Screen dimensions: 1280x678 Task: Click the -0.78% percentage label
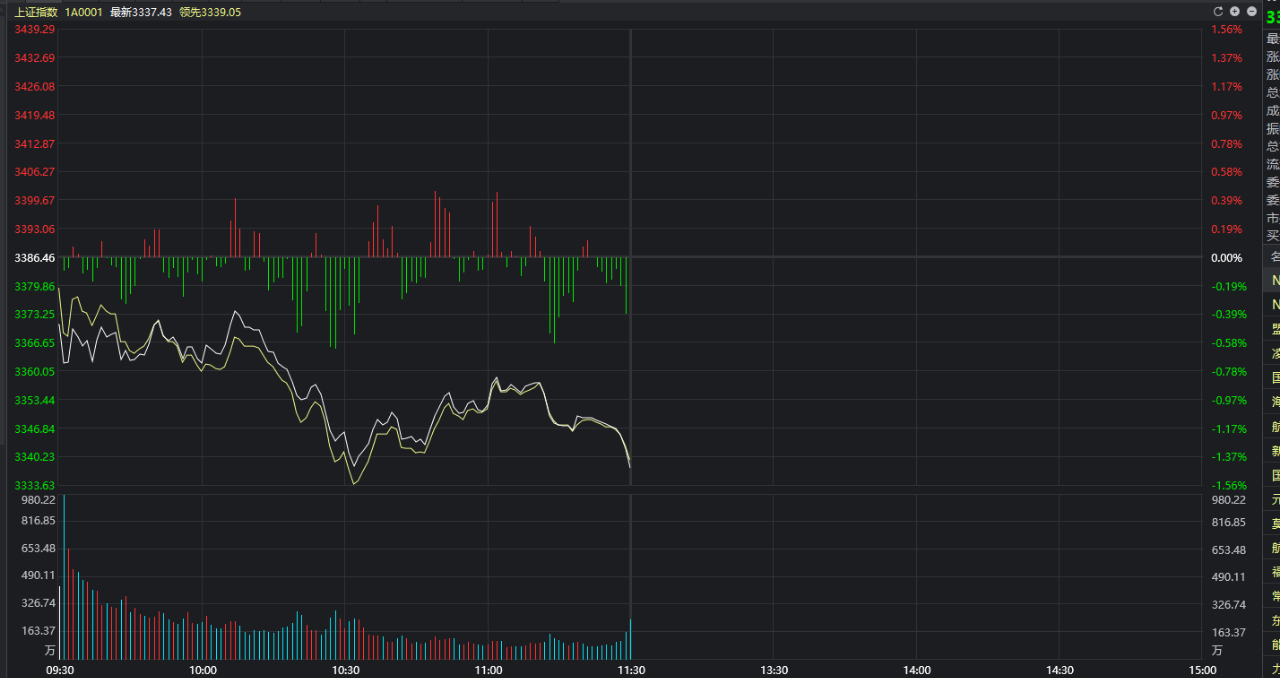pos(1228,371)
